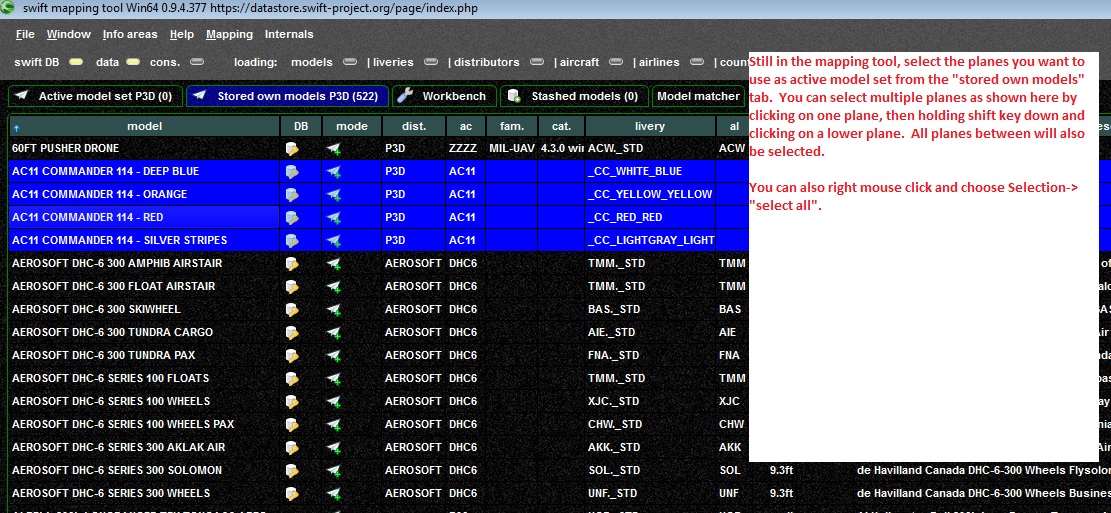
Task: Click mode icon for DHC-6 300 TUNDRA CARGO
Action: (x=334, y=332)
